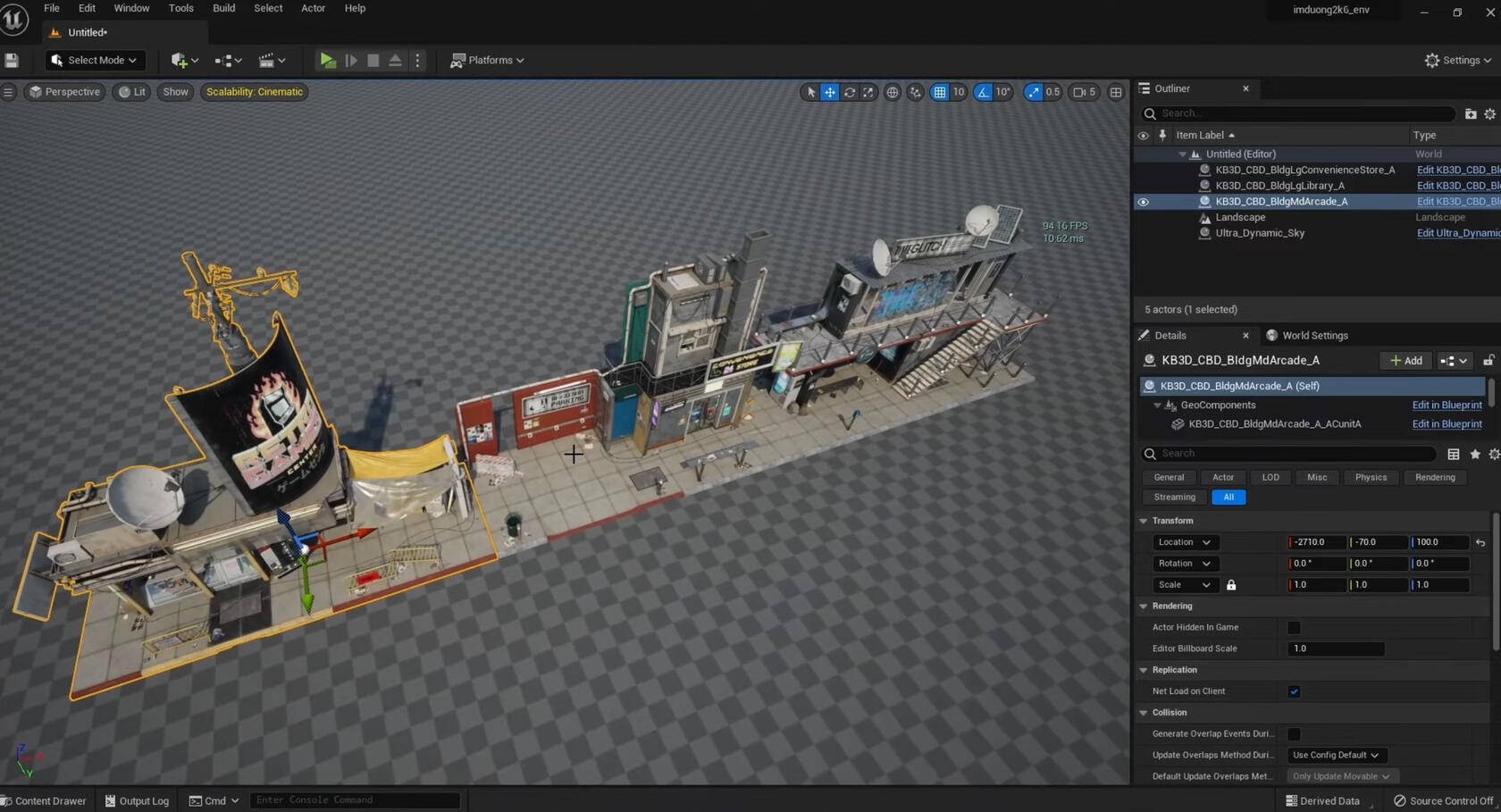The height and width of the screenshot is (812, 1501).
Task: Open the Select Mode dropdown
Action: tap(95, 61)
